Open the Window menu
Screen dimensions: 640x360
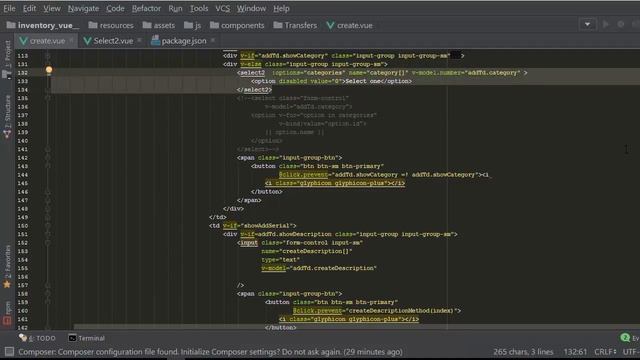point(251,8)
